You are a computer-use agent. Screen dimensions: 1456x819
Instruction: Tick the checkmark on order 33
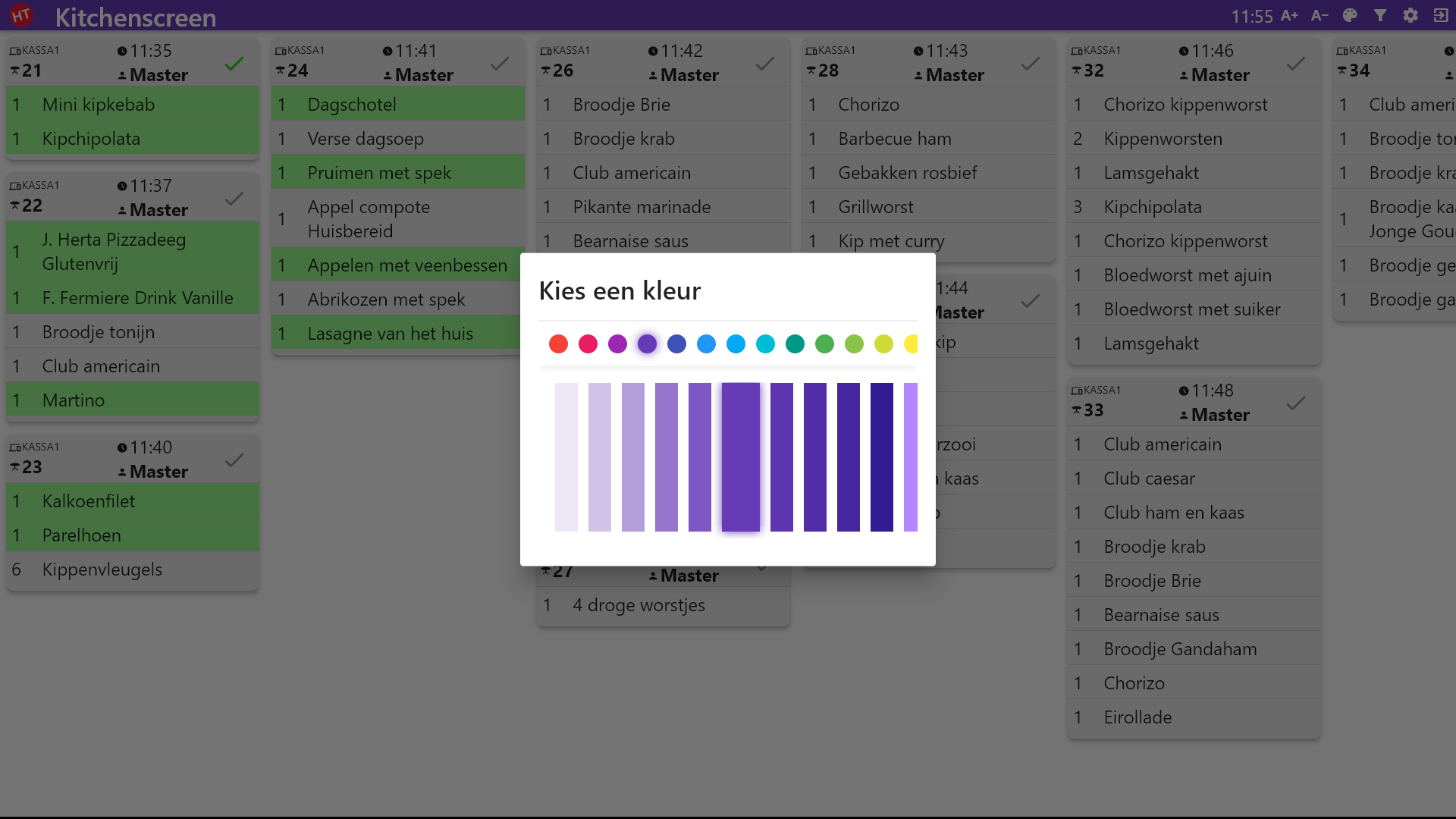pos(1296,403)
